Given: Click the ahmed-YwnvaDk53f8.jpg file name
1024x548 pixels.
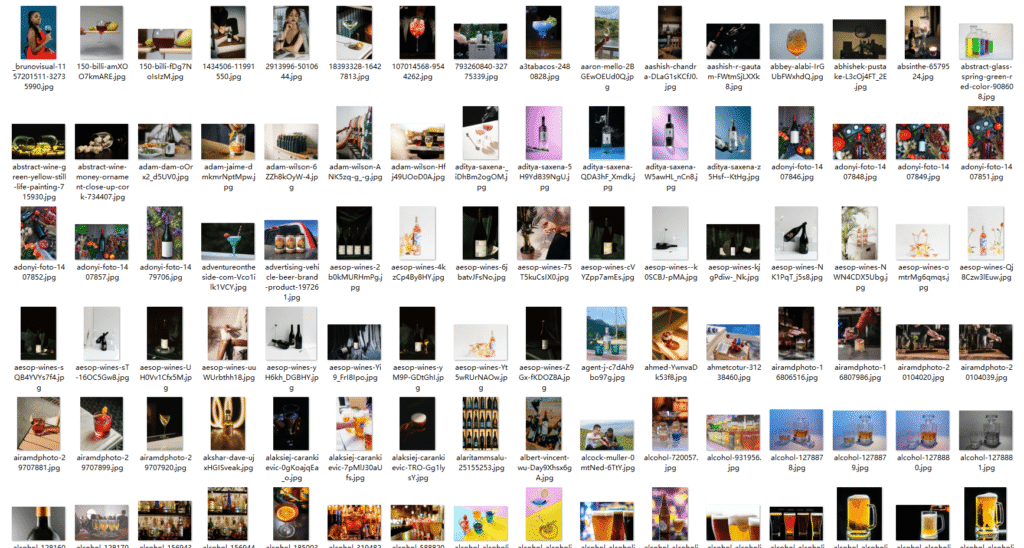Looking at the screenshot, I should (671, 372).
